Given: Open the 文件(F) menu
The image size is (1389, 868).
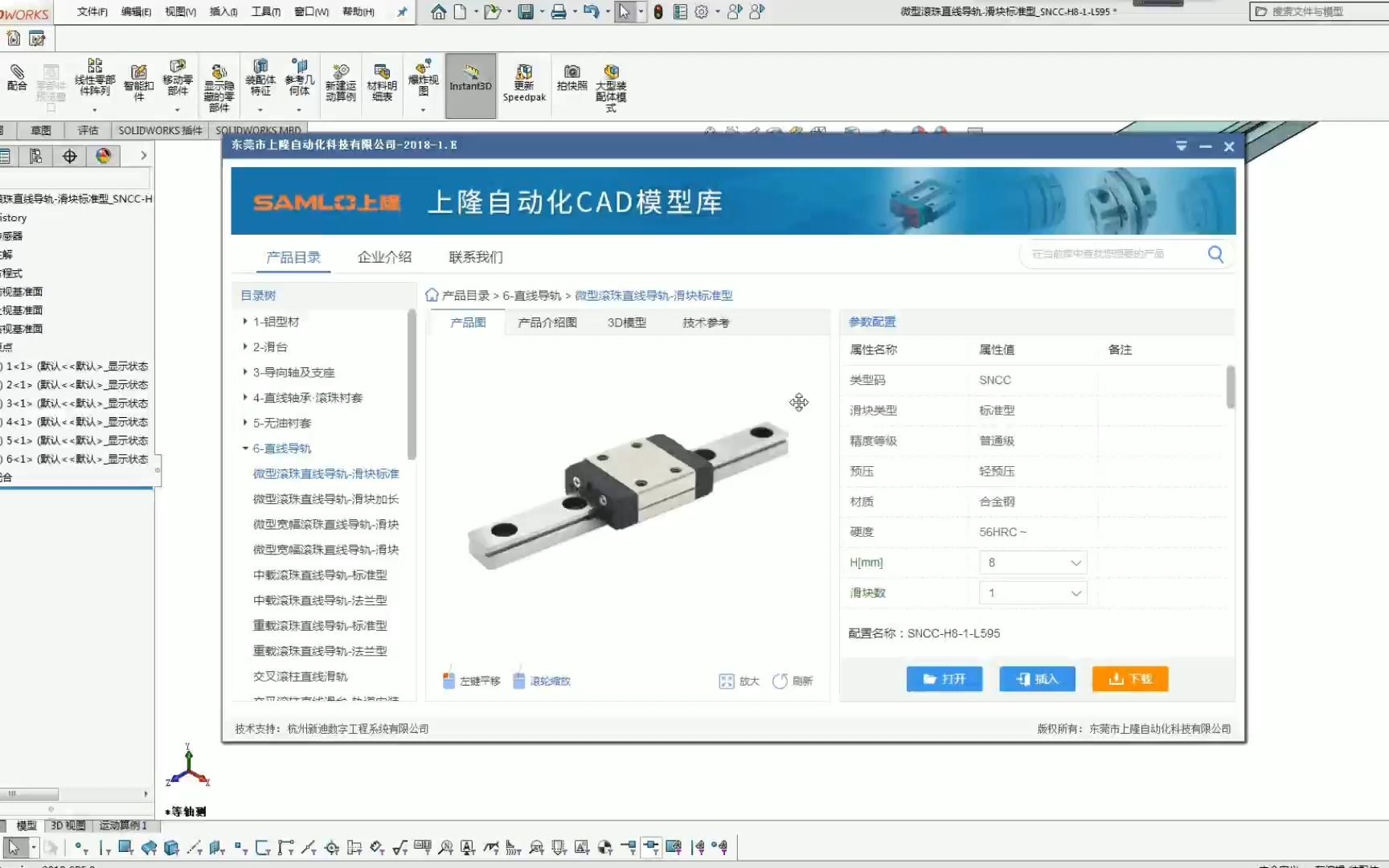Looking at the screenshot, I should 92,12.
